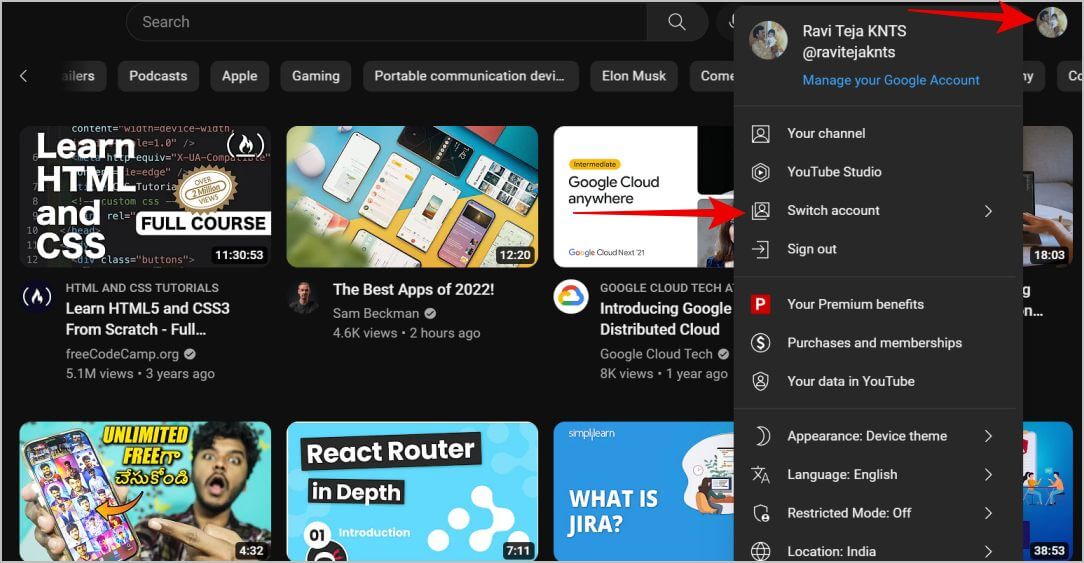
Task: Click profile picture beside Ravi Teja KNTS
Action: (x=768, y=40)
